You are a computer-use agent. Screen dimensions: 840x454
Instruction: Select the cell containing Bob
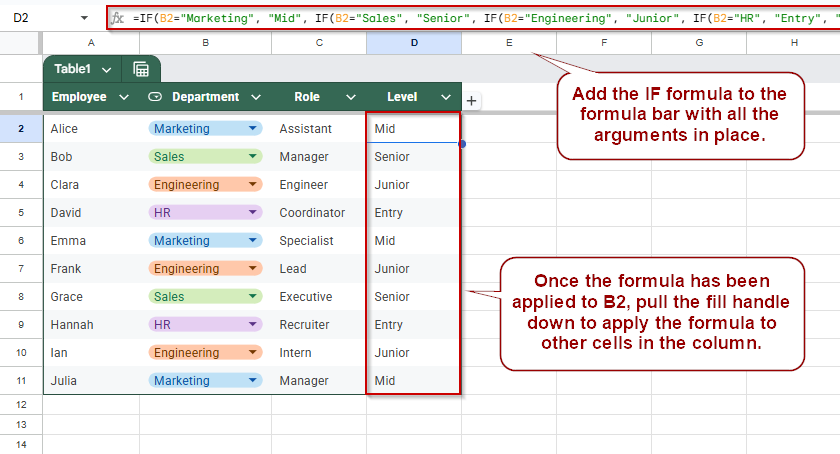(91, 157)
